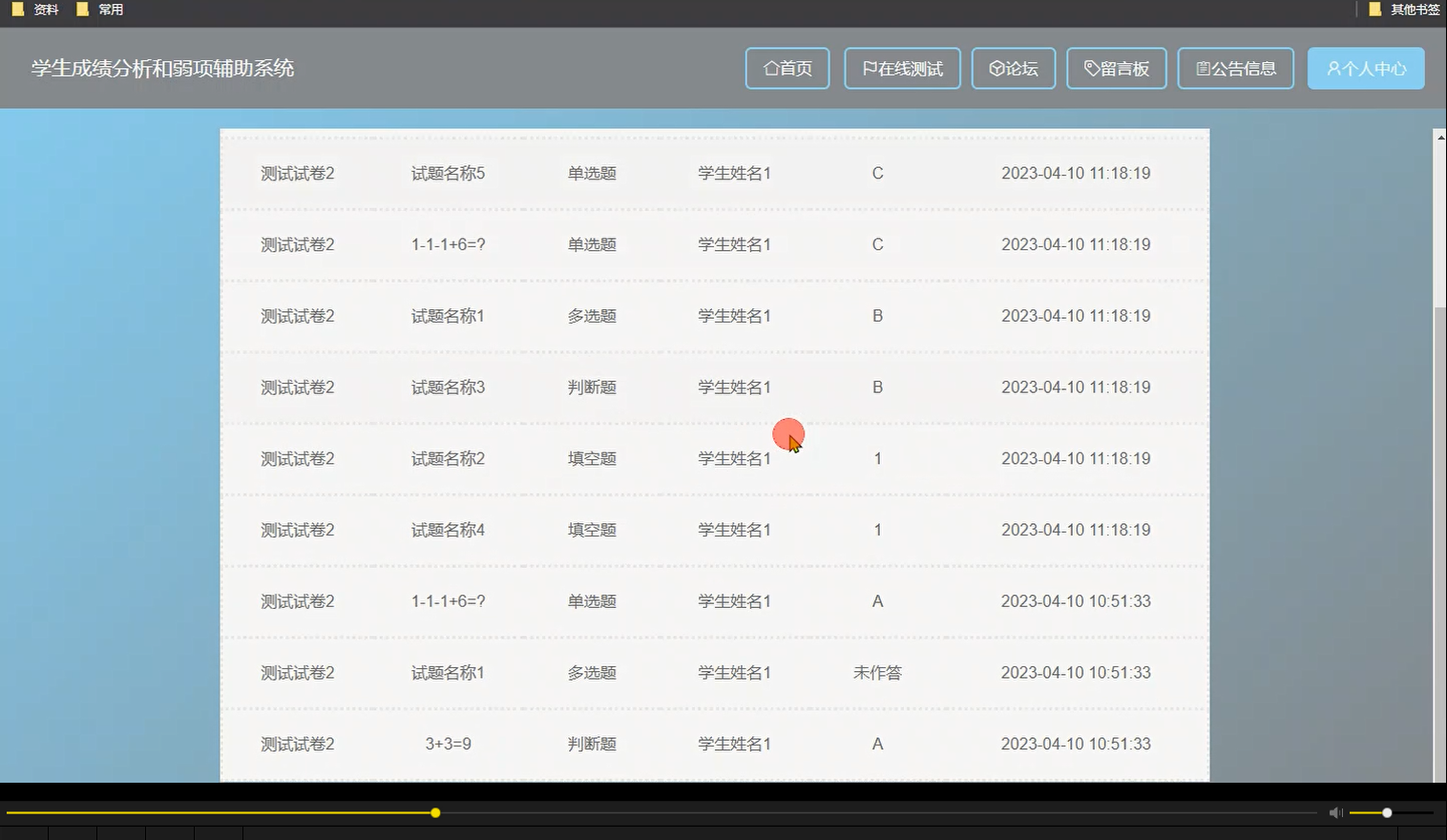Open the 常用 bookmark folder
Viewport: 1447px width, 840px height.
(x=100, y=10)
